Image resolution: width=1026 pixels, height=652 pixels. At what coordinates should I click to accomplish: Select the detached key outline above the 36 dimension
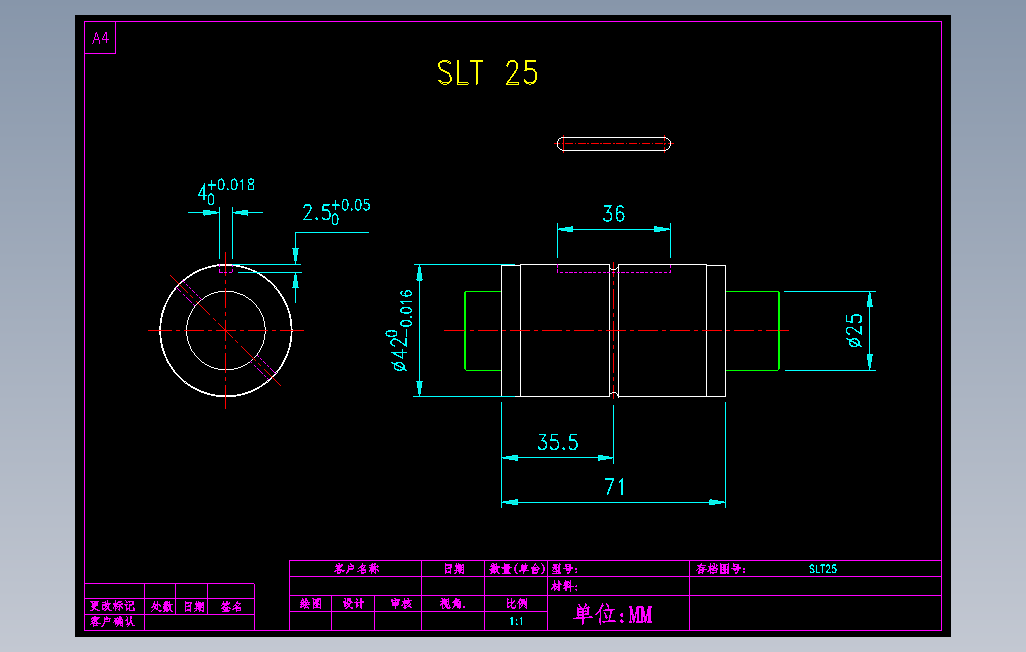tap(614, 144)
